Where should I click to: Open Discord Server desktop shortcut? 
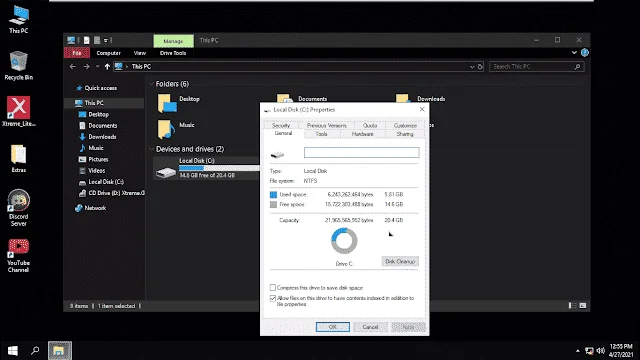tap(19, 208)
